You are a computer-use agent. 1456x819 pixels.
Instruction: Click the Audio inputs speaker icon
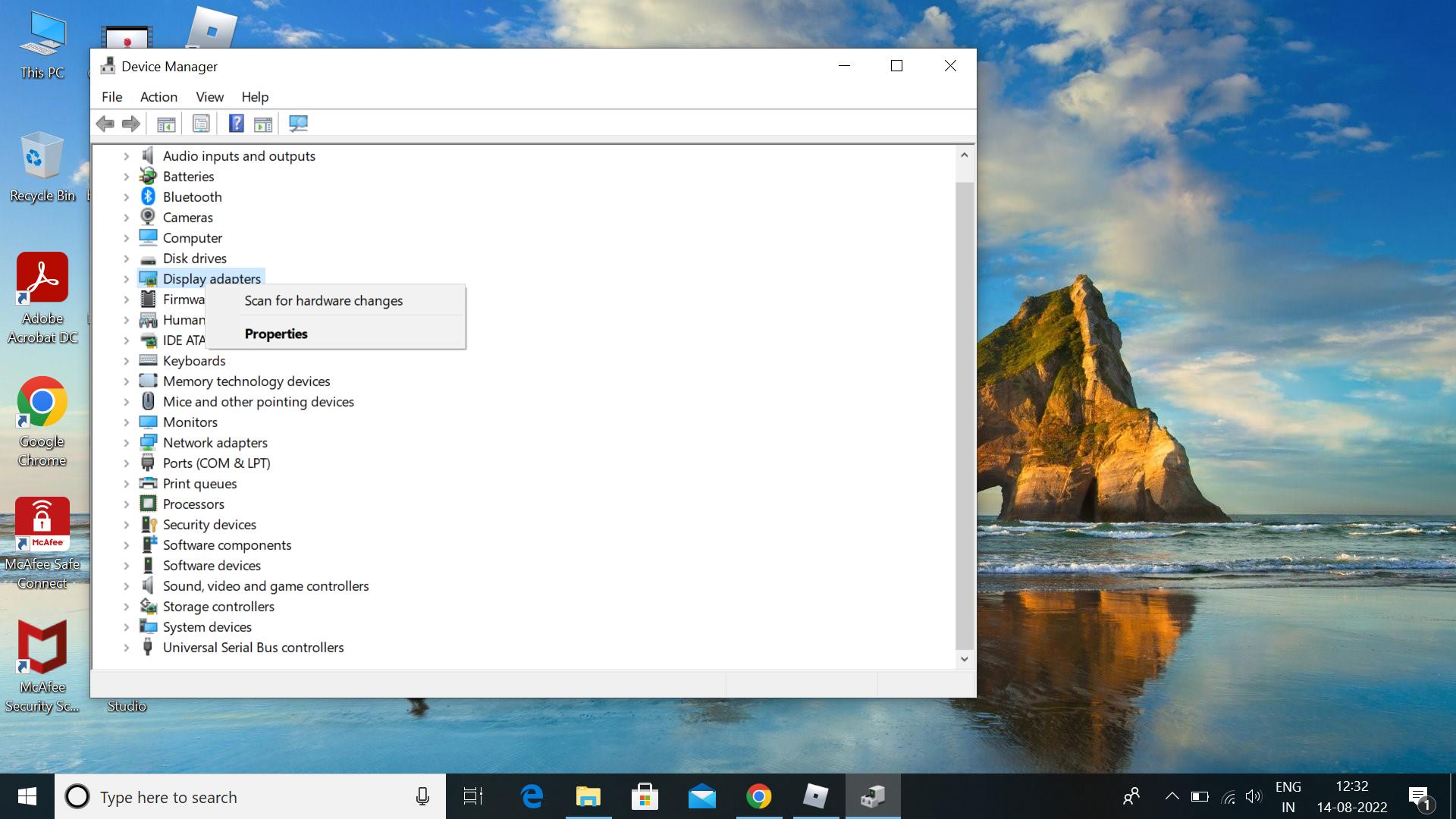[x=149, y=155]
